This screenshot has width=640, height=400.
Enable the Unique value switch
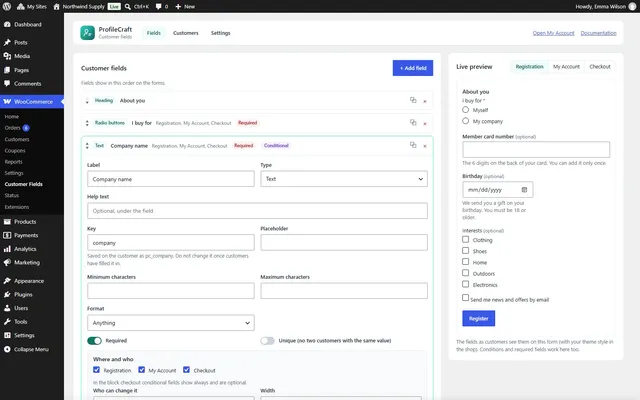click(x=267, y=341)
